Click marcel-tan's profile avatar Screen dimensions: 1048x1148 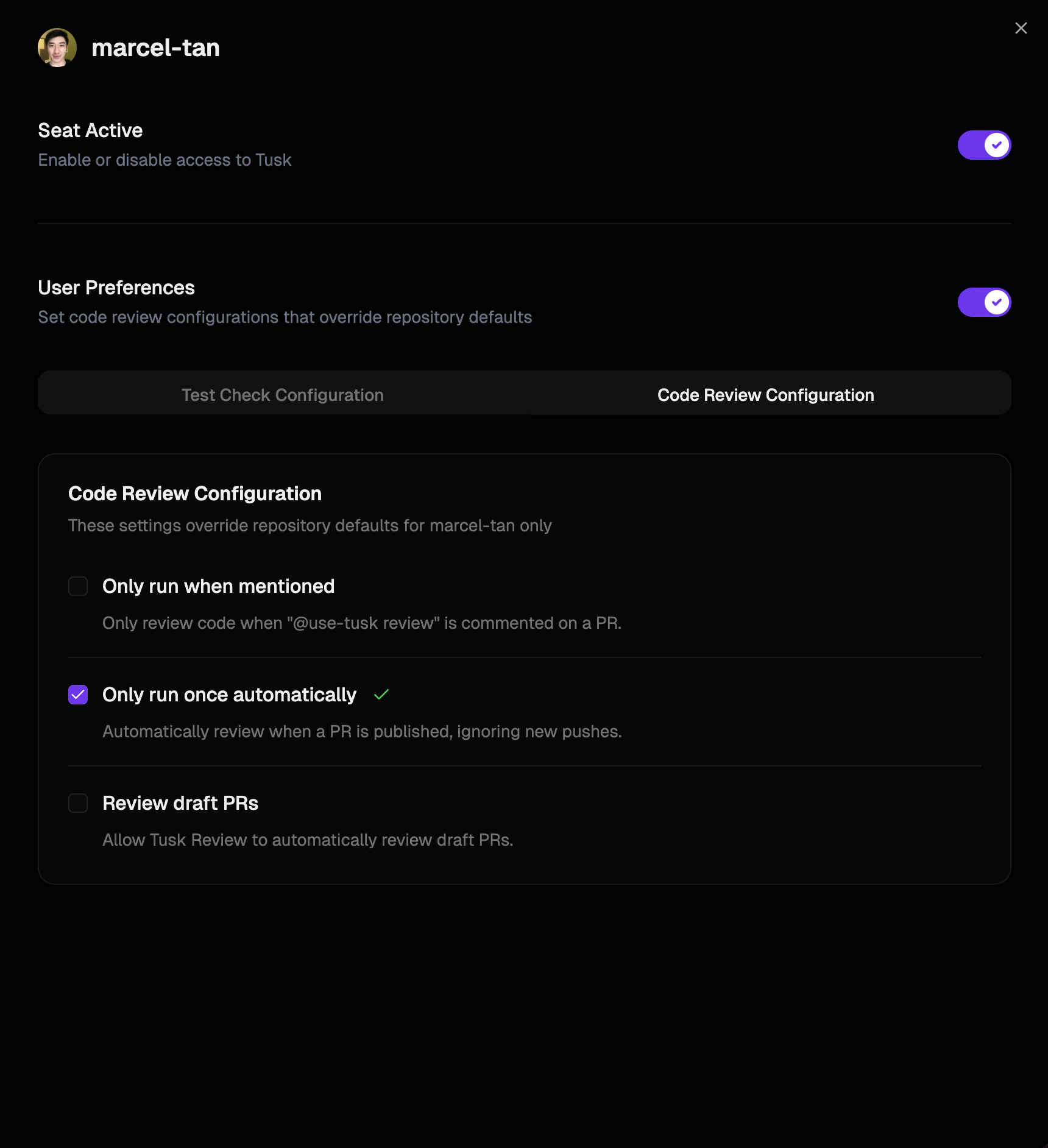(57, 47)
